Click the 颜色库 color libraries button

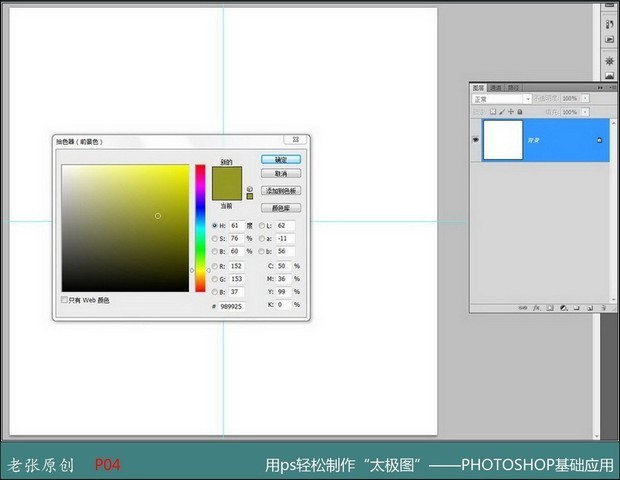click(x=281, y=208)
